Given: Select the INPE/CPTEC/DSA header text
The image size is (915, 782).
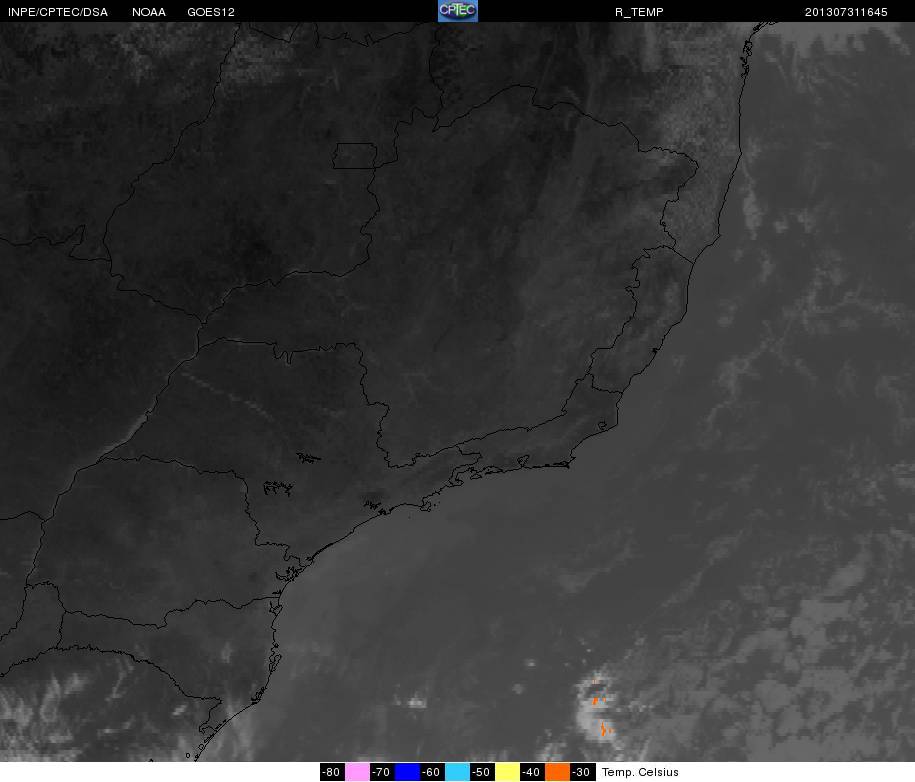Looking at the screenshot, I should point(58,12).
